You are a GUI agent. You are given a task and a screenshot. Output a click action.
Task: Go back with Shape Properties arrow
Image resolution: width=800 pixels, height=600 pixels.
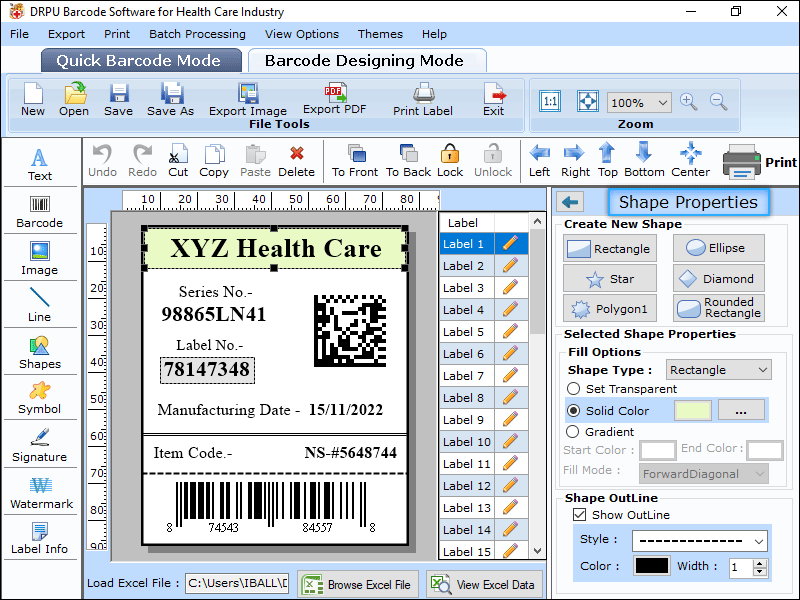(x=570, y=203)
